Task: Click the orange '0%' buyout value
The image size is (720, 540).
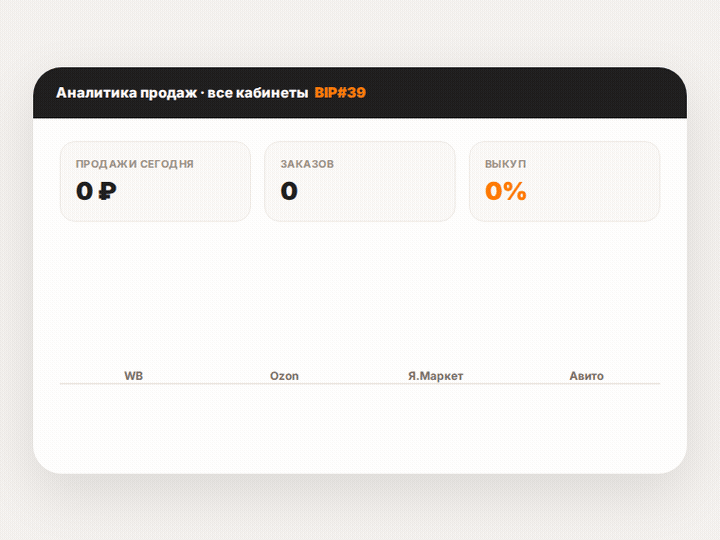Action: point(506,191)
